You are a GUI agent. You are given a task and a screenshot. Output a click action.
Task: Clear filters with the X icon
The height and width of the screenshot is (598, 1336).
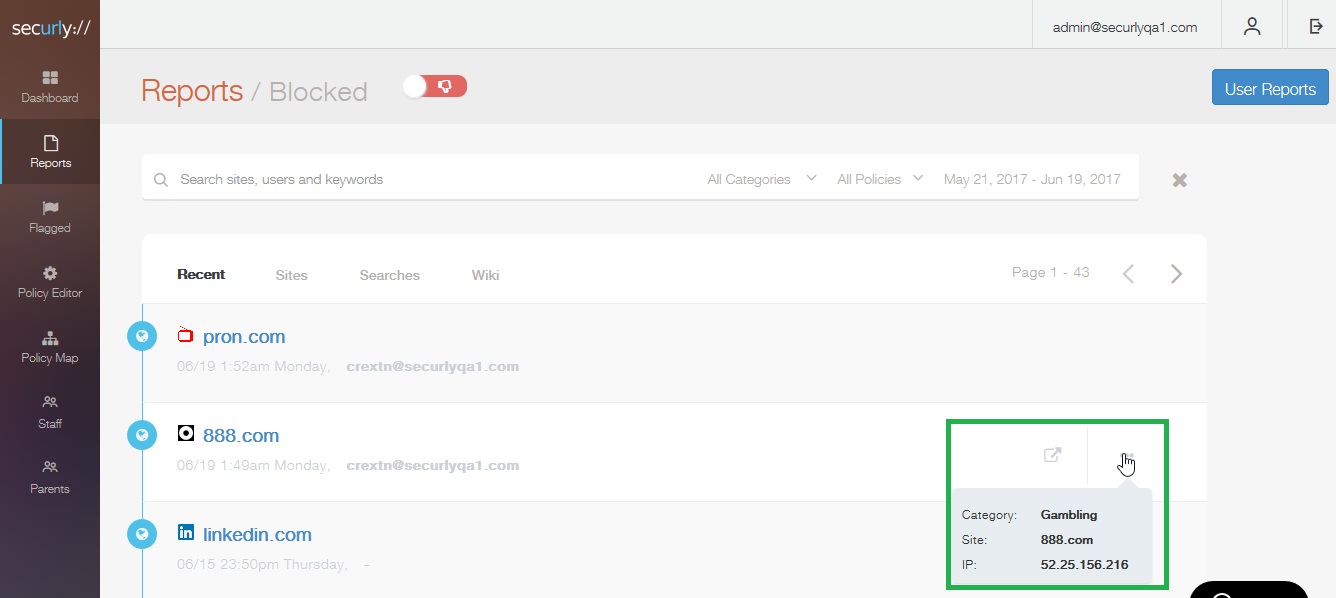pyautogui.click(x=1180, y=180)
